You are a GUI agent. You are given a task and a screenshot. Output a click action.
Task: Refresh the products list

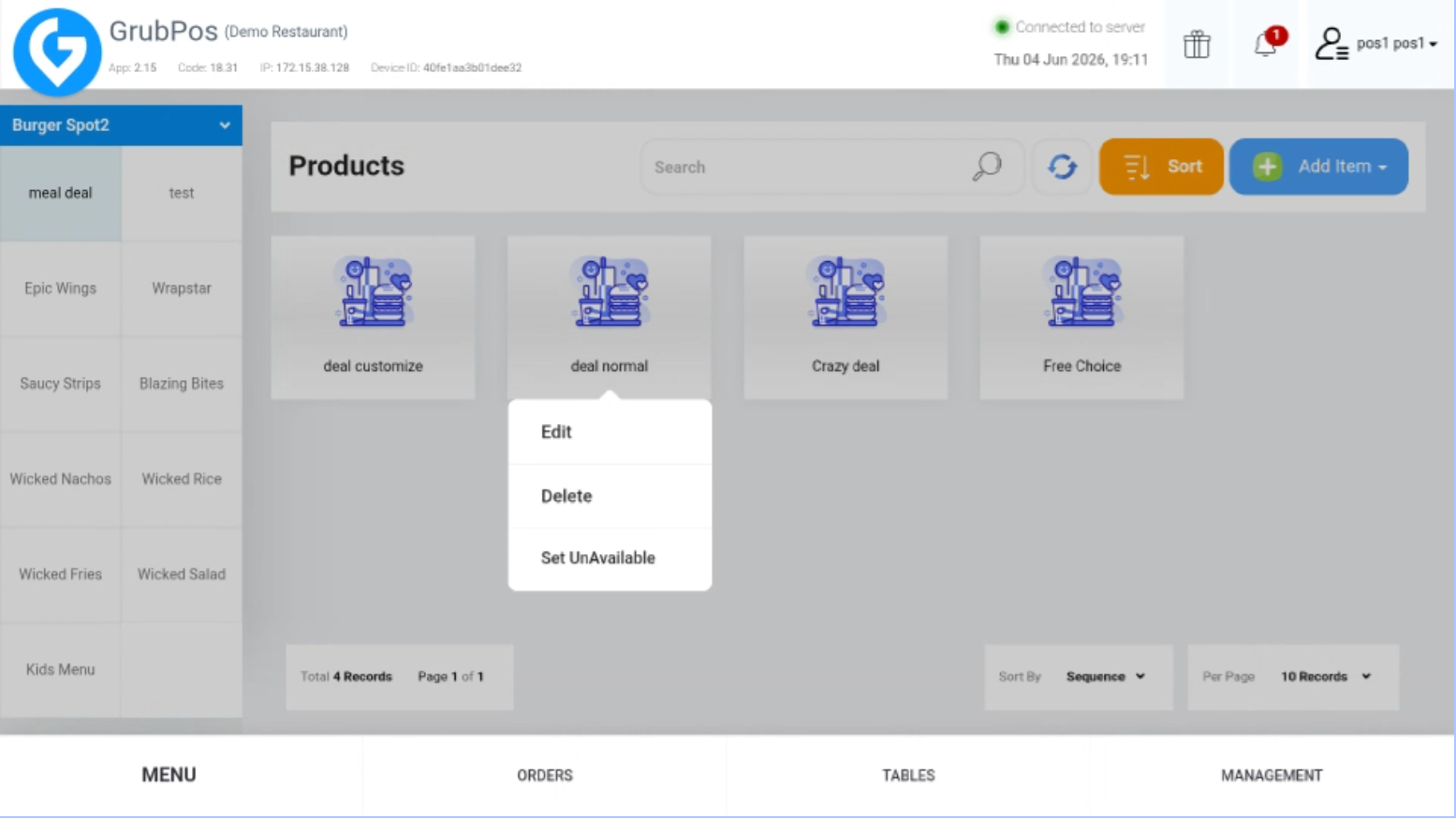point(1062,167)
